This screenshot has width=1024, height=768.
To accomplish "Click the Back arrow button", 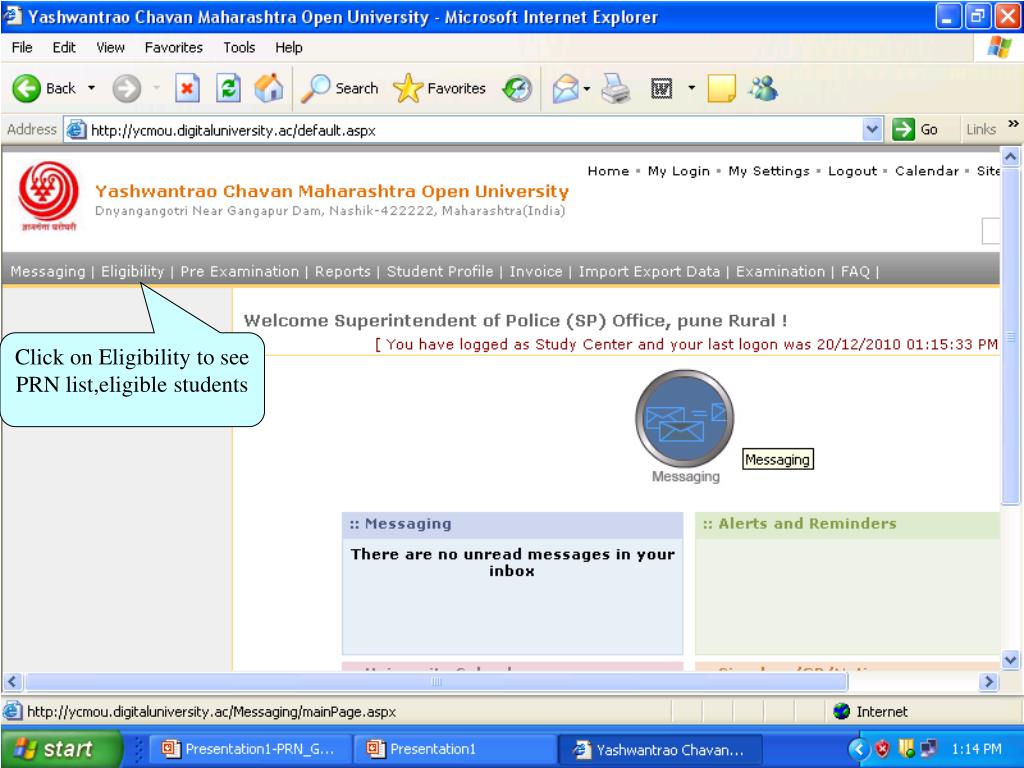I will pyautogui.click(x=27, y=88).
